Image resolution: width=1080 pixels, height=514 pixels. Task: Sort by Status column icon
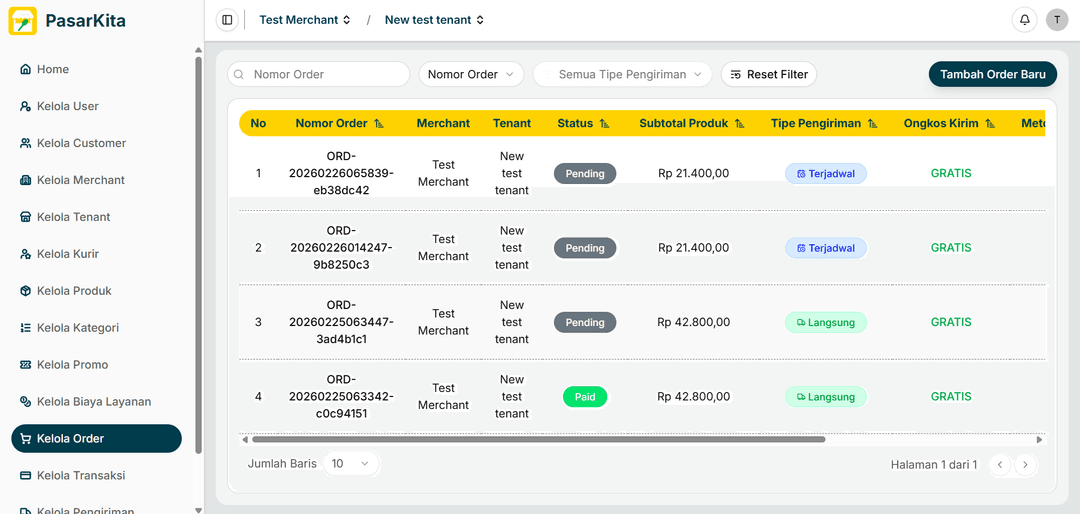605,124
